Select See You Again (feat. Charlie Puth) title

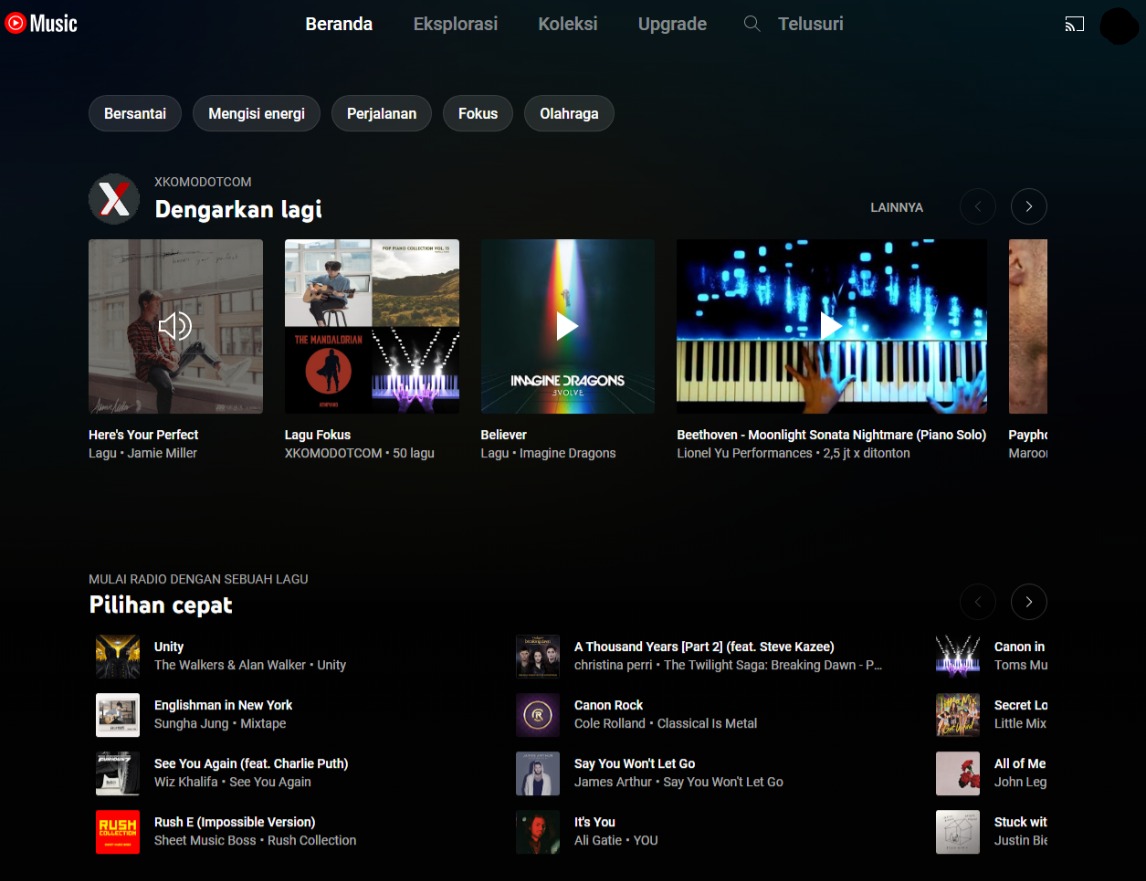251,764
